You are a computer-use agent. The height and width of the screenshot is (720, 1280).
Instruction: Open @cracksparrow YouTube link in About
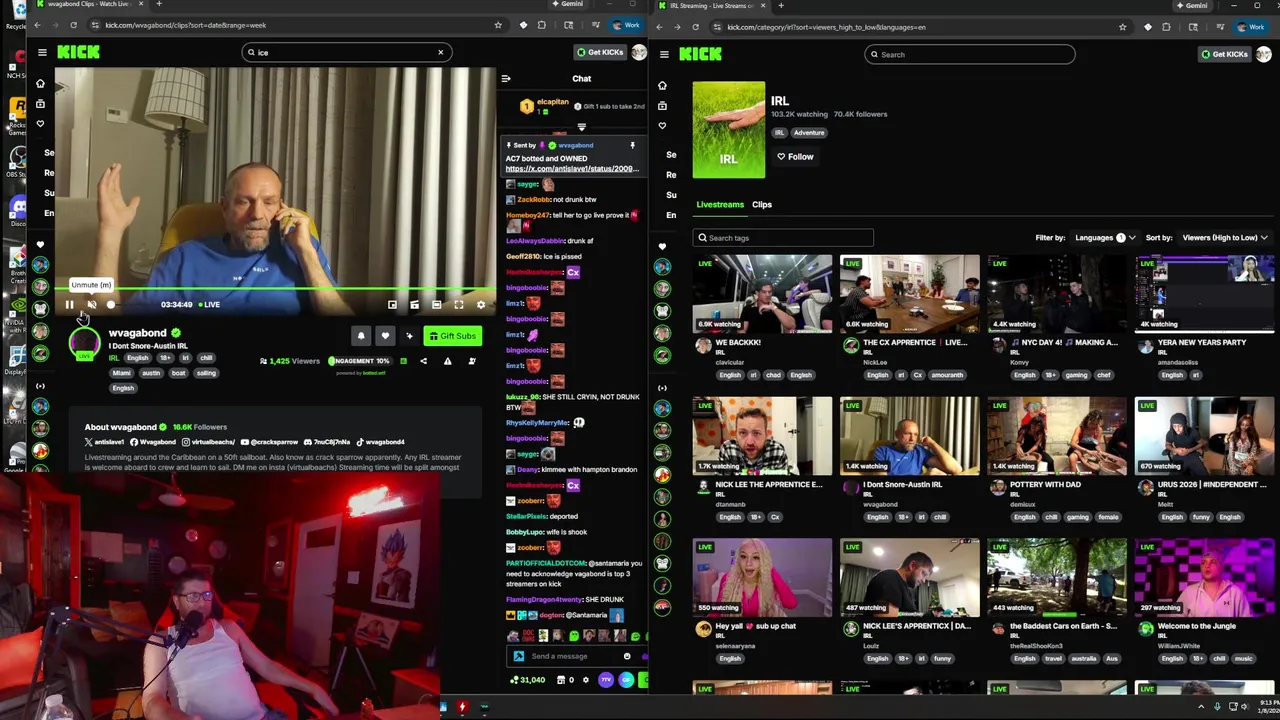click(x=269, y=442)
